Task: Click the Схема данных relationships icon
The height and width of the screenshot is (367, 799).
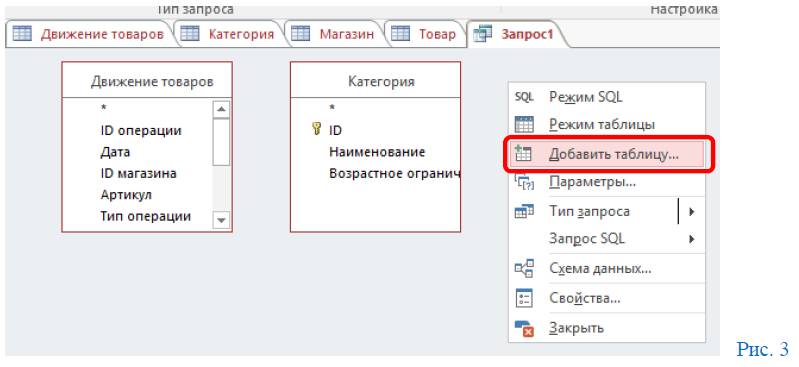Action: pyautogui.click(x=524, y=268)
